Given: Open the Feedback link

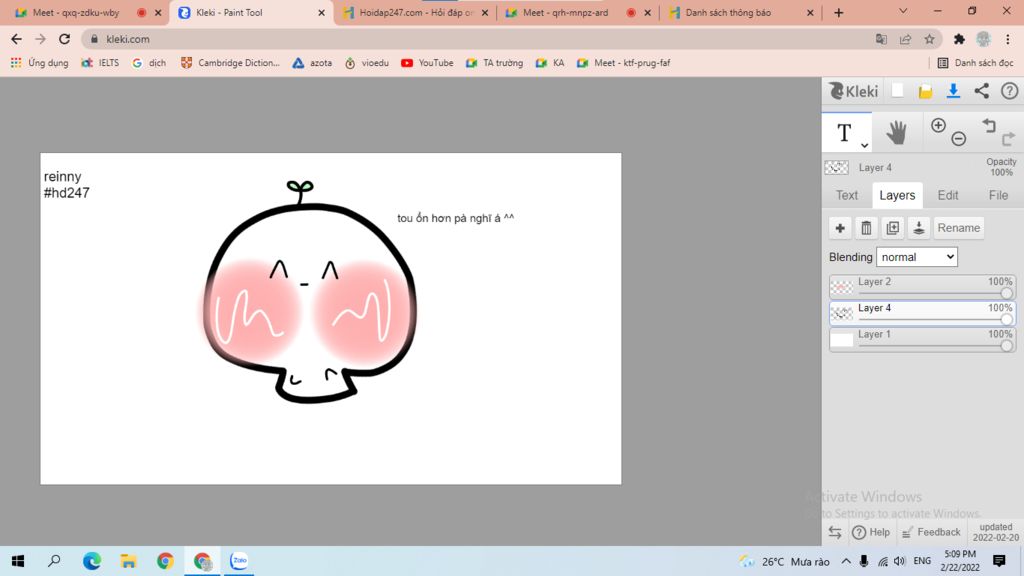Looking at the screenshot, I should (931, 532).
